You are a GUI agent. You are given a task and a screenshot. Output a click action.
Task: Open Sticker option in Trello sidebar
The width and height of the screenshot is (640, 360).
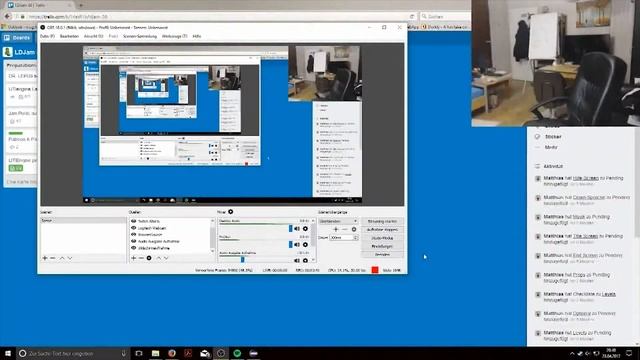tap(553, 137)
